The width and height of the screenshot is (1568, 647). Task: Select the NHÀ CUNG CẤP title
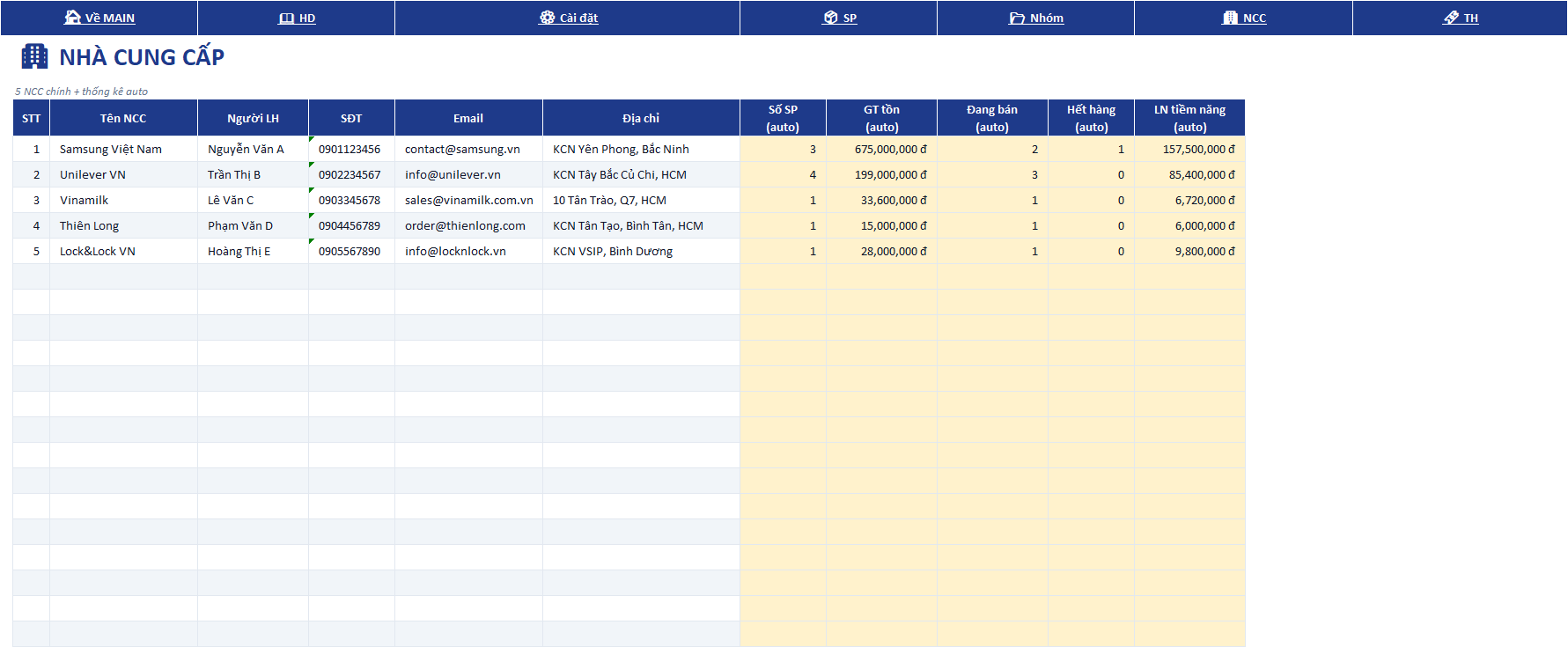[x=142, y=57]
